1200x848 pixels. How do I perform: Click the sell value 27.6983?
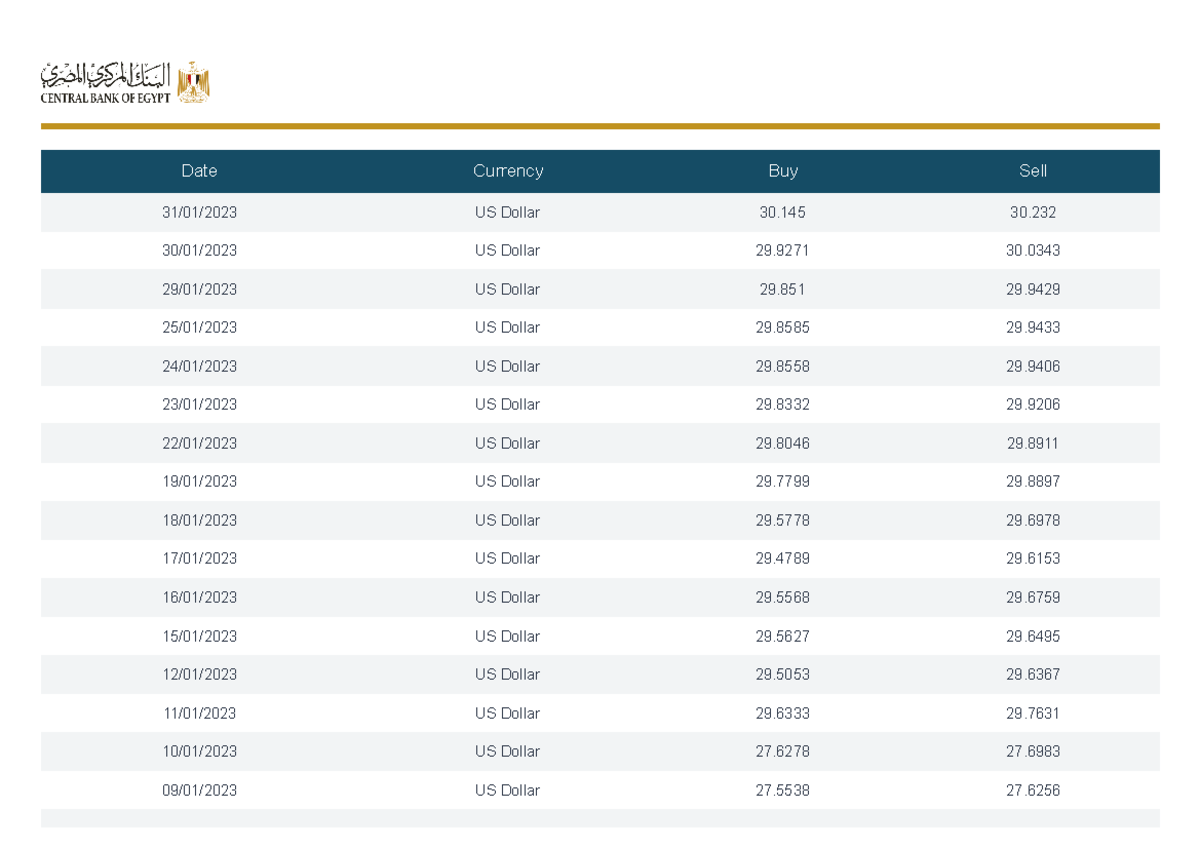click(1033, 752)
